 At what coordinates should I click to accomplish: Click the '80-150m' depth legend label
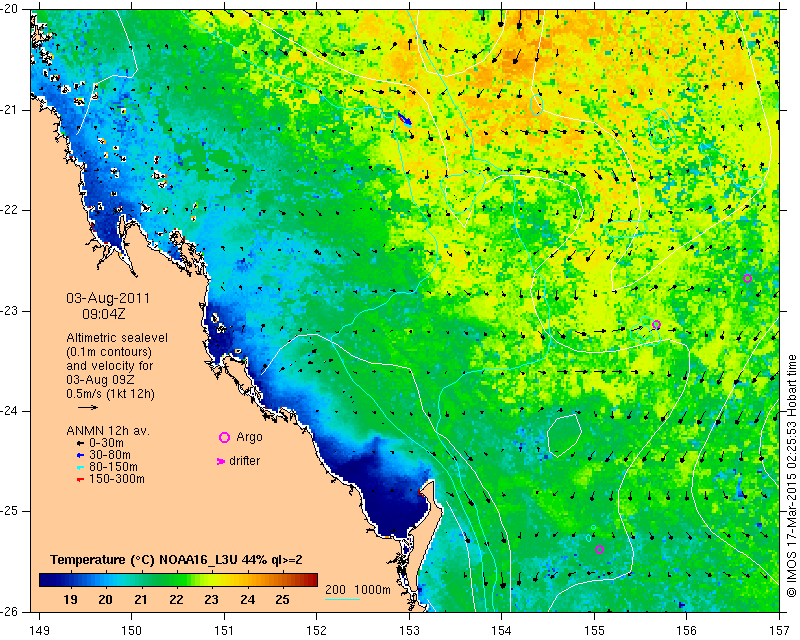coord(113,467)
